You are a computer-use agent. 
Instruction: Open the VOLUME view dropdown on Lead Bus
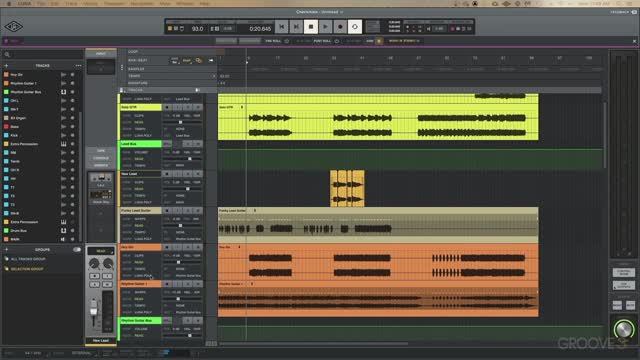click(141, 152)
